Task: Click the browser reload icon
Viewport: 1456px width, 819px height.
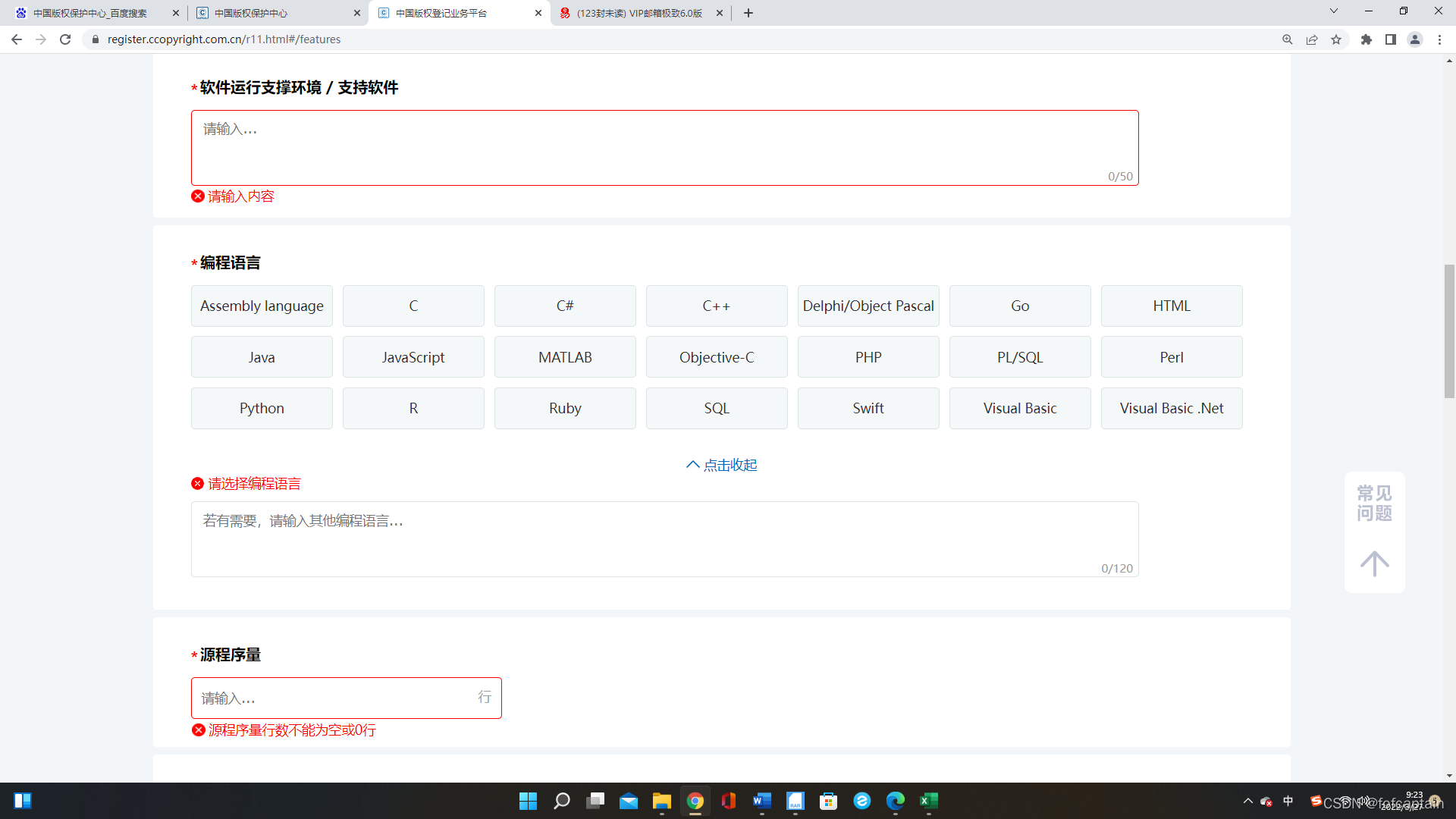Action: coord(65,39)
